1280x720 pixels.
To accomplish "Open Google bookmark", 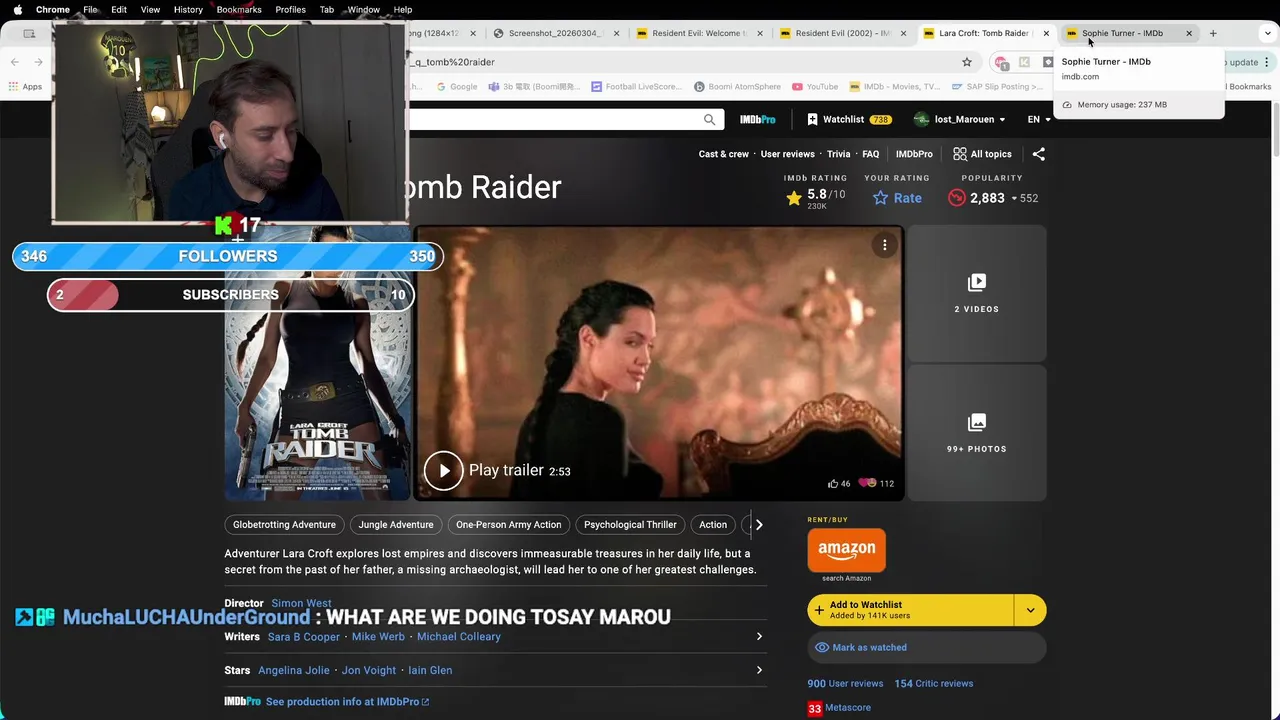I will pyautogui.click(x=457, y=87).
